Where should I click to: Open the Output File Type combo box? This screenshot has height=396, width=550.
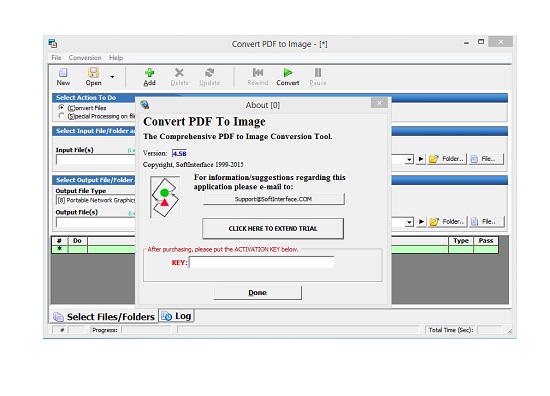tap(96, 200)
